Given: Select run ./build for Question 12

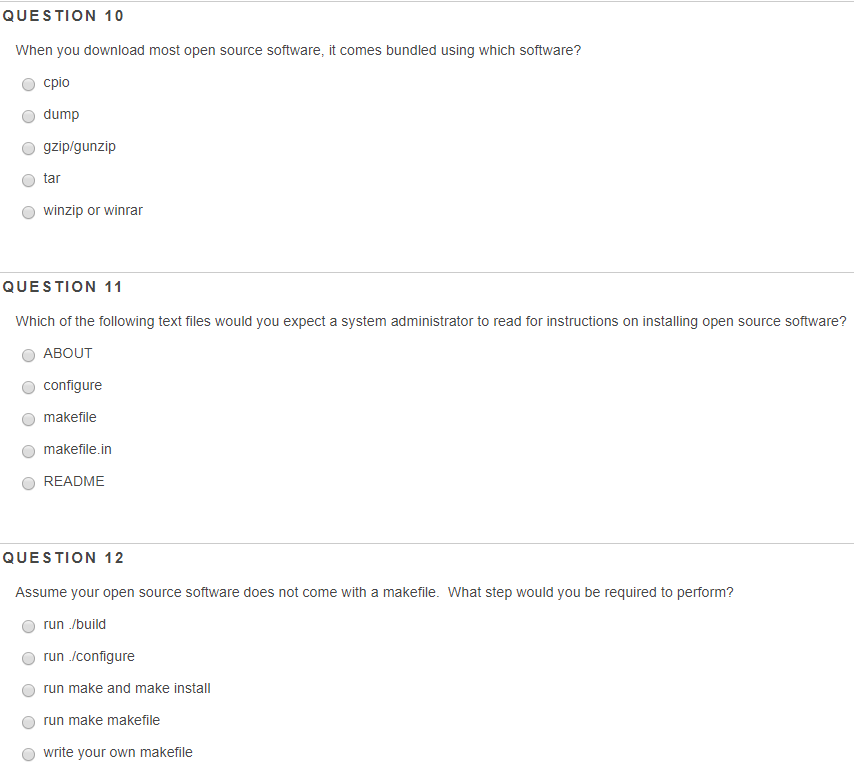Looking at the screenshot, I should [x=28, y=626].
